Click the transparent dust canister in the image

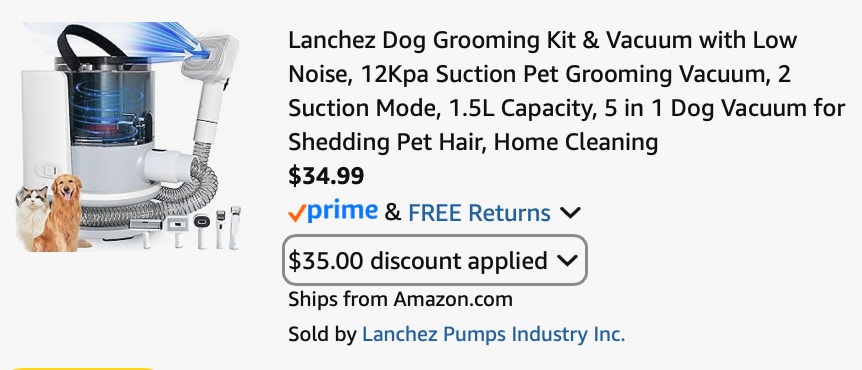114,104
